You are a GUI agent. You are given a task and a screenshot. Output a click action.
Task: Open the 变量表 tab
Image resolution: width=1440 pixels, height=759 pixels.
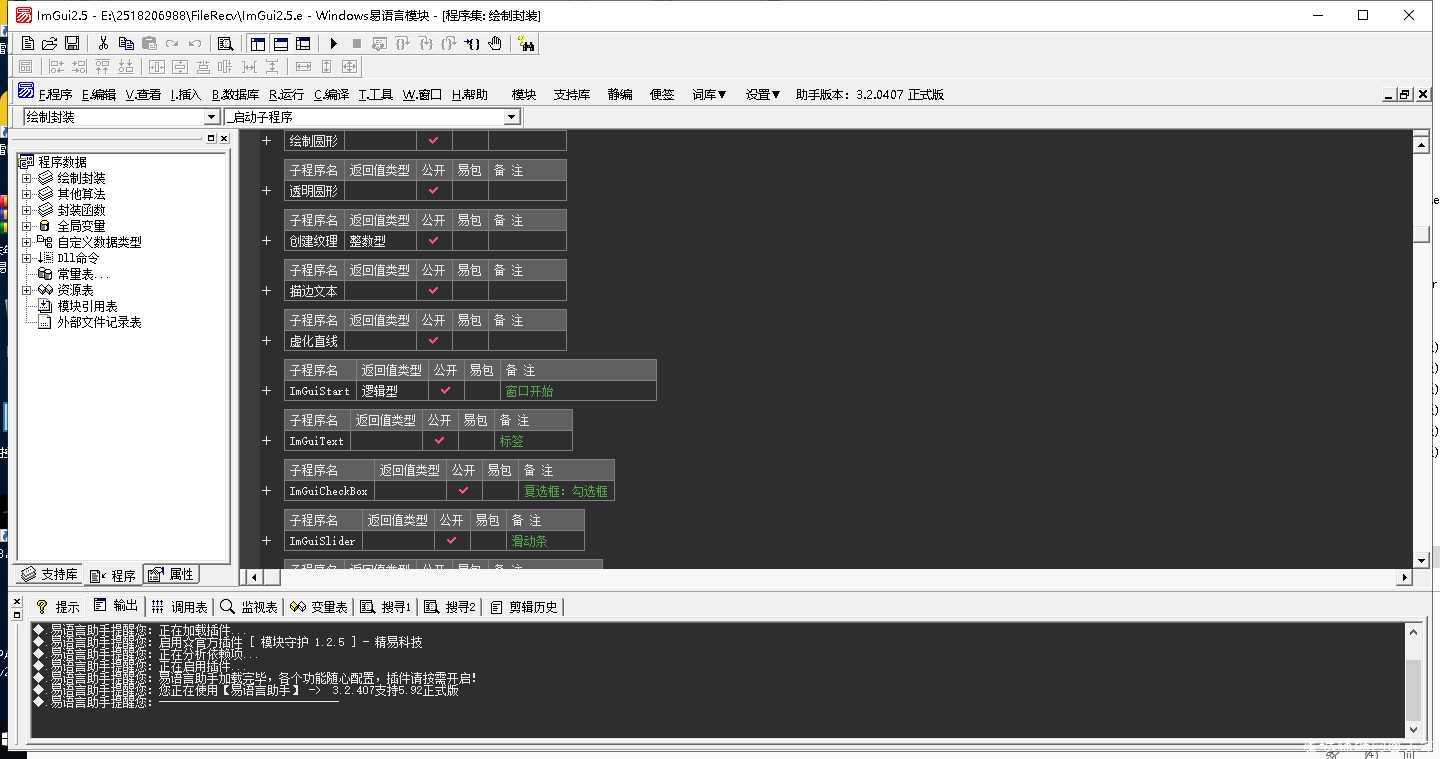[x=319, y=607]
